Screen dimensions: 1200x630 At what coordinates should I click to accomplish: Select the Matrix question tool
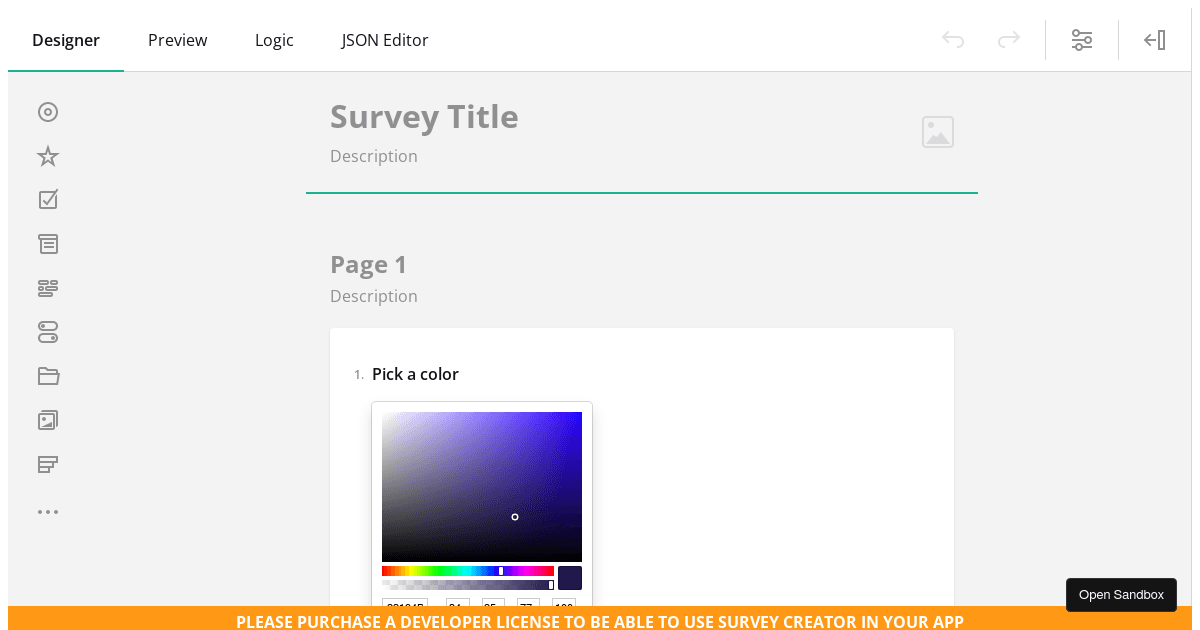pyautogui.click(x=48, y=463)
